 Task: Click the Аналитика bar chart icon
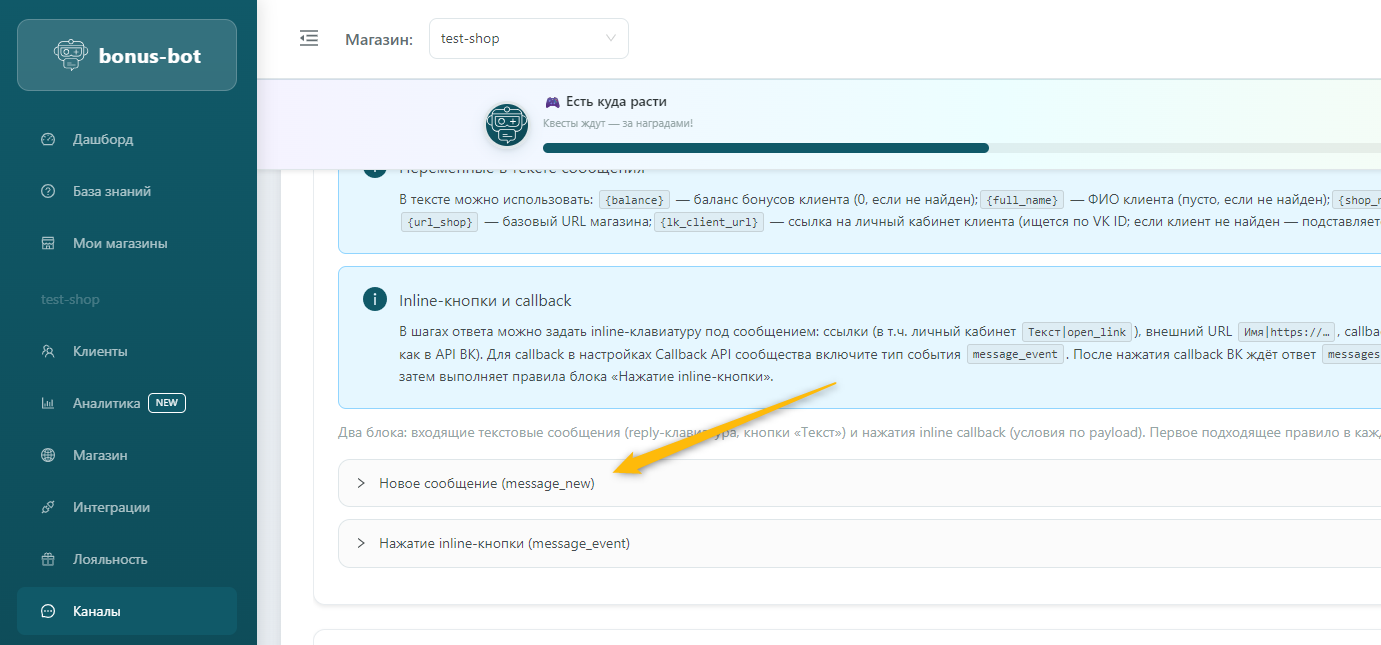pyautogui.click(x=48, y=403)
